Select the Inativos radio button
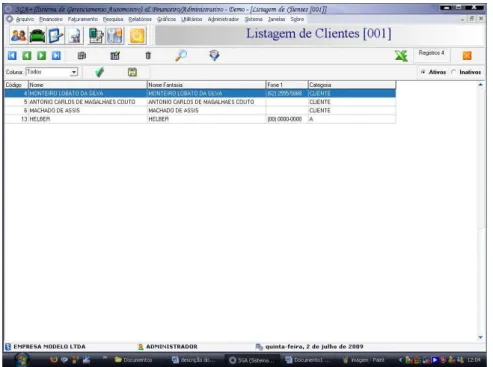This screenshot has width=493, height=367. coord(453,72)
